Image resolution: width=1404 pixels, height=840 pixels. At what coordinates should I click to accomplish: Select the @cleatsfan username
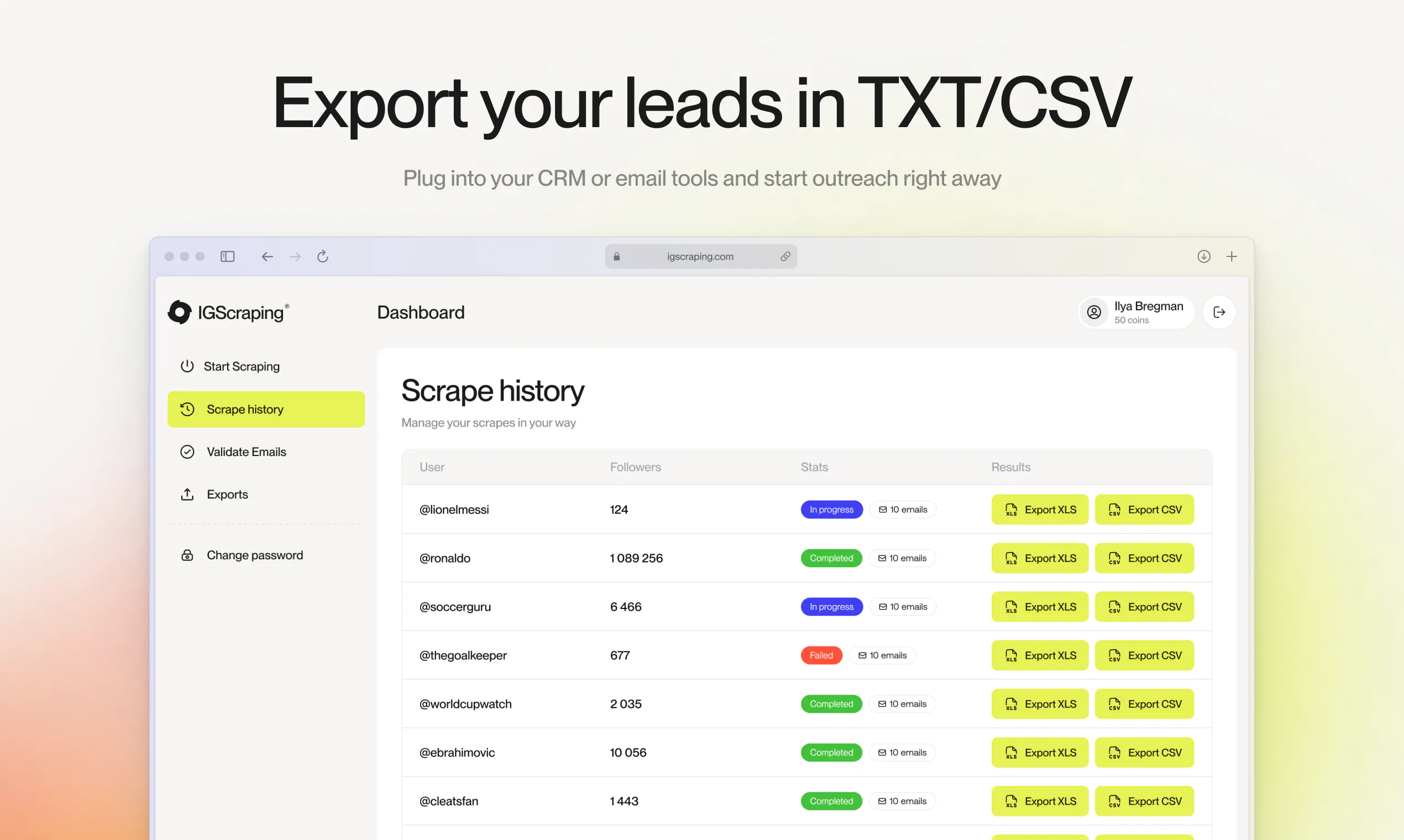(449, 801)
